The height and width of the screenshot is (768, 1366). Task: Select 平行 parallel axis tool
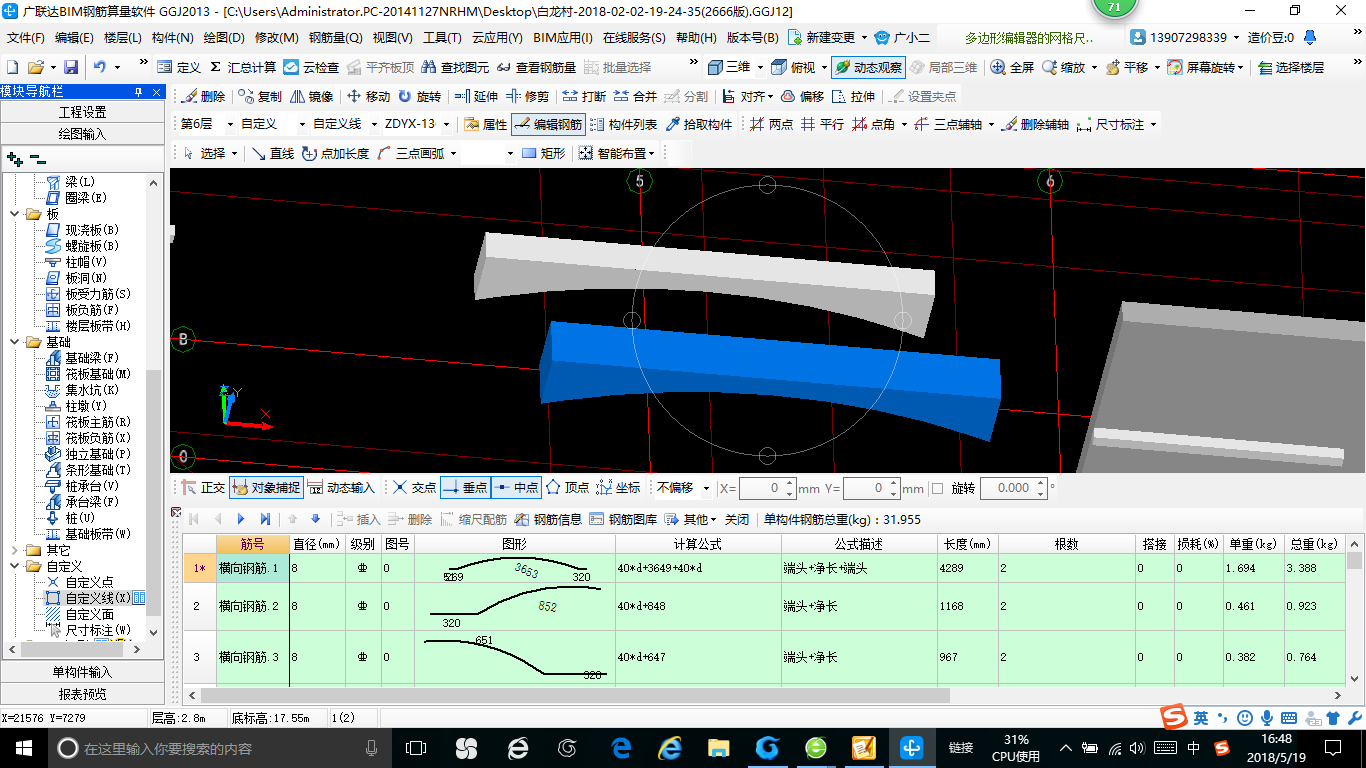[x=822, y=125]
